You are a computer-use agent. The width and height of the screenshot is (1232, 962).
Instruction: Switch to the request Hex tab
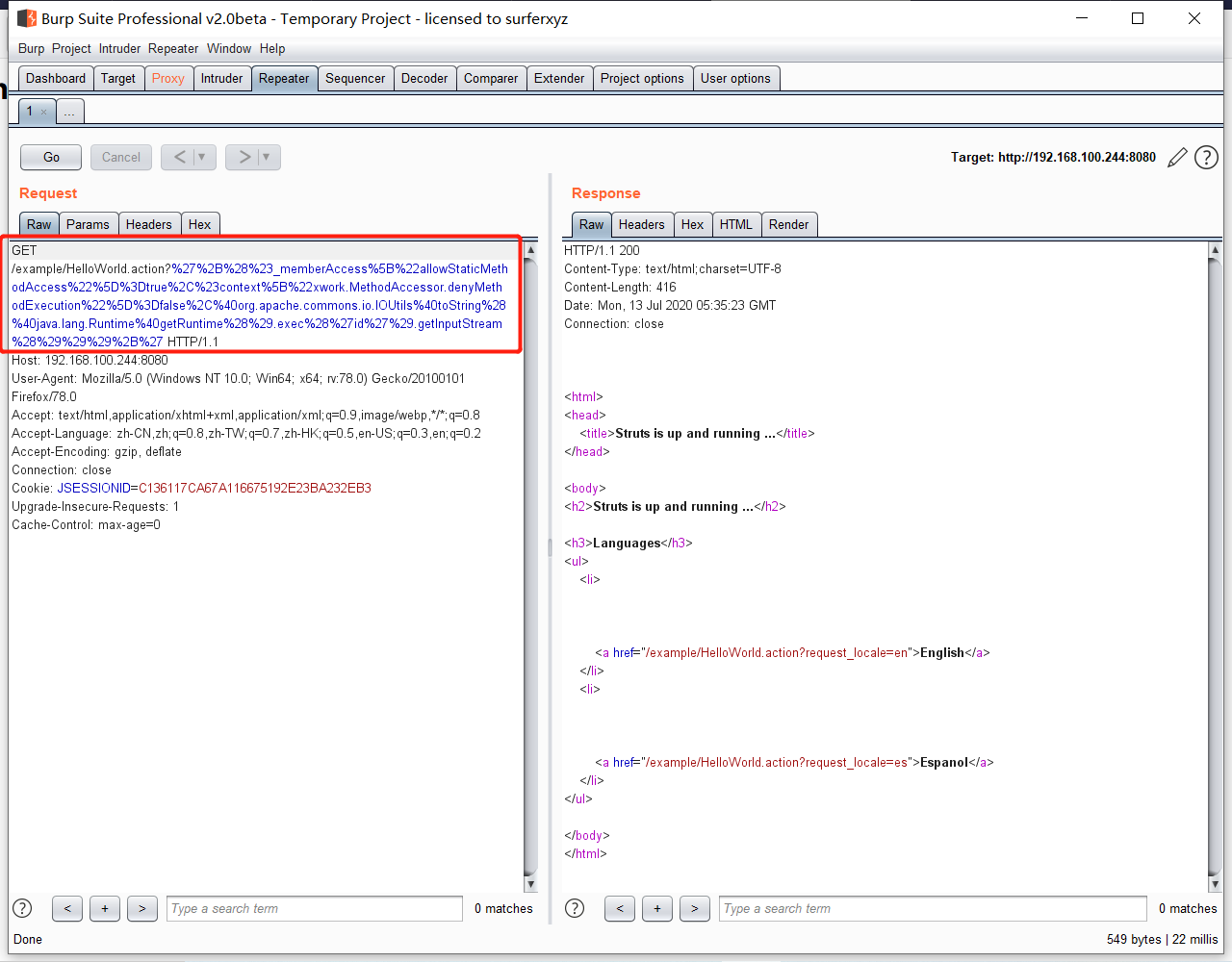click(200, 224)
